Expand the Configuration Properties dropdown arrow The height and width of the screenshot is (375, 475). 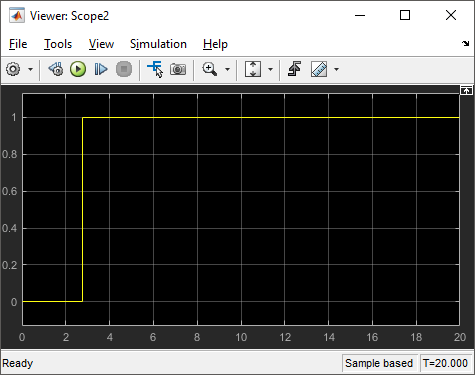(x=31, y=69)
